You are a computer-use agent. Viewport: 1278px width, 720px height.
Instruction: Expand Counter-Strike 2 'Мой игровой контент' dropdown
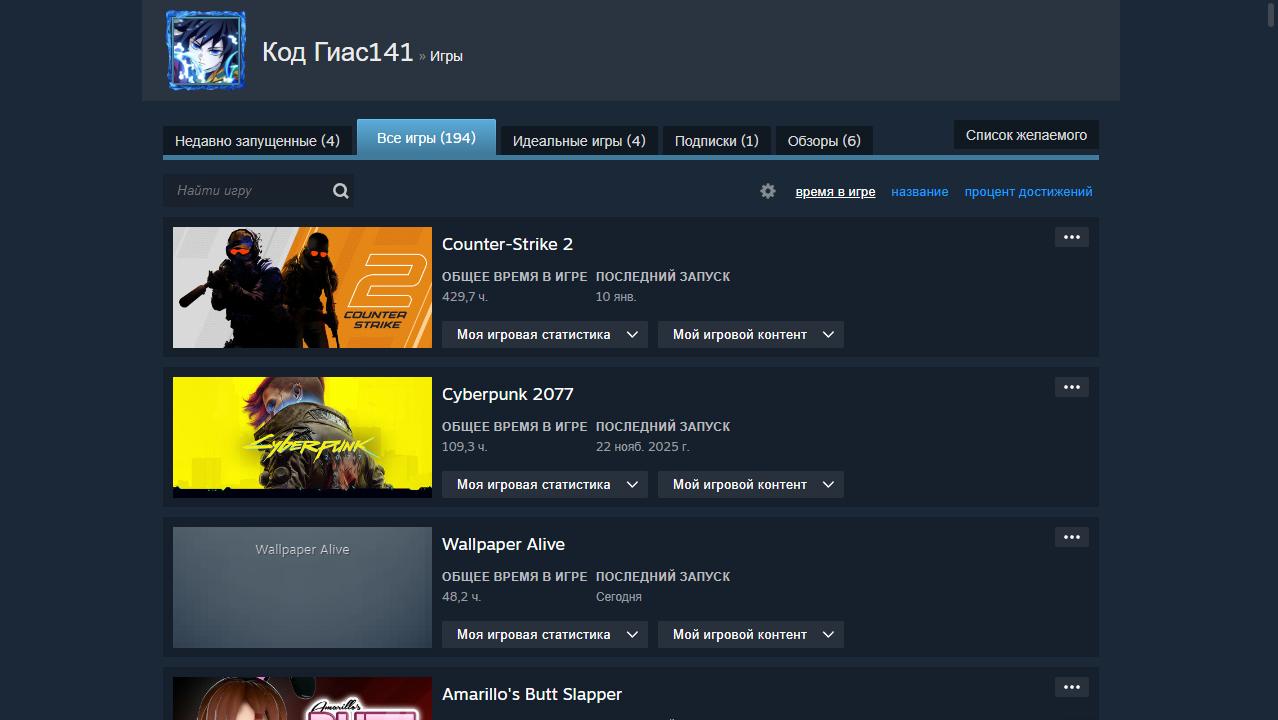point(750,335)
